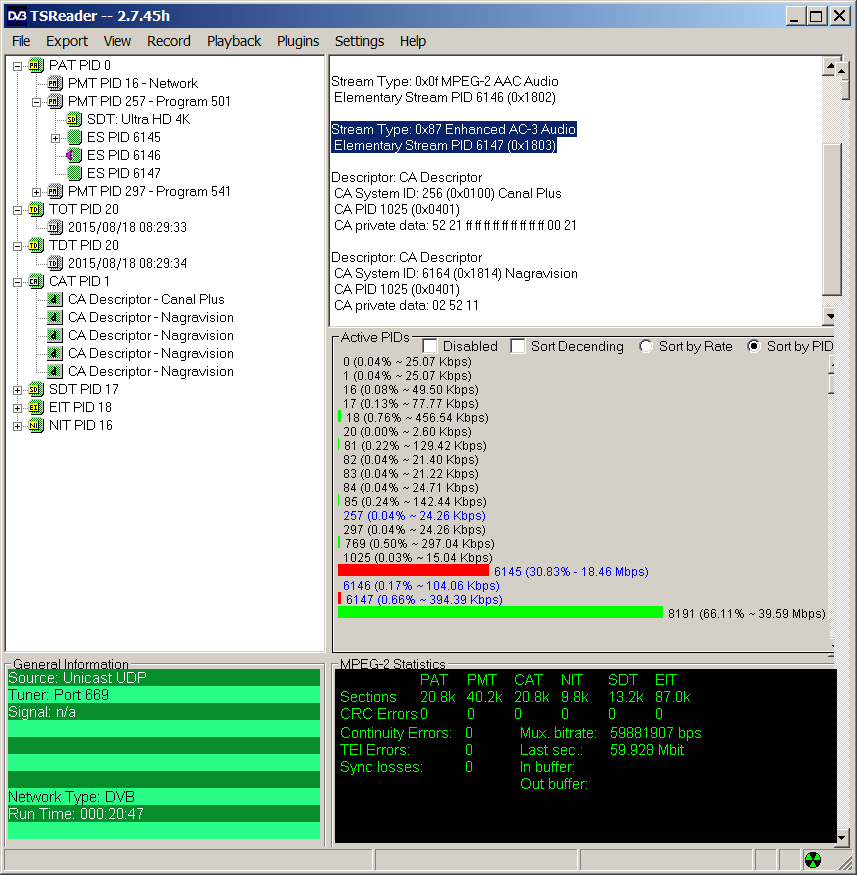Click the Canal Plus CA Descriptor icon
857x875 pixels.
pyautogui.click(x=55, y=299)
